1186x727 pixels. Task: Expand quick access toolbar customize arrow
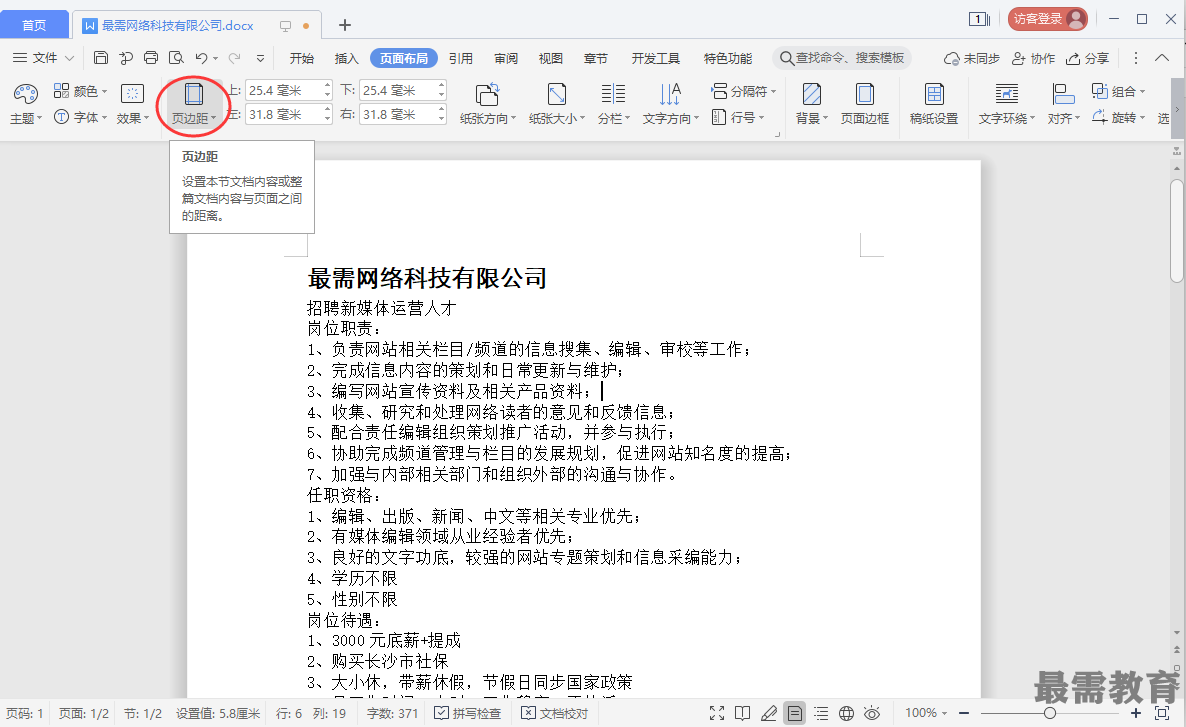260,57
